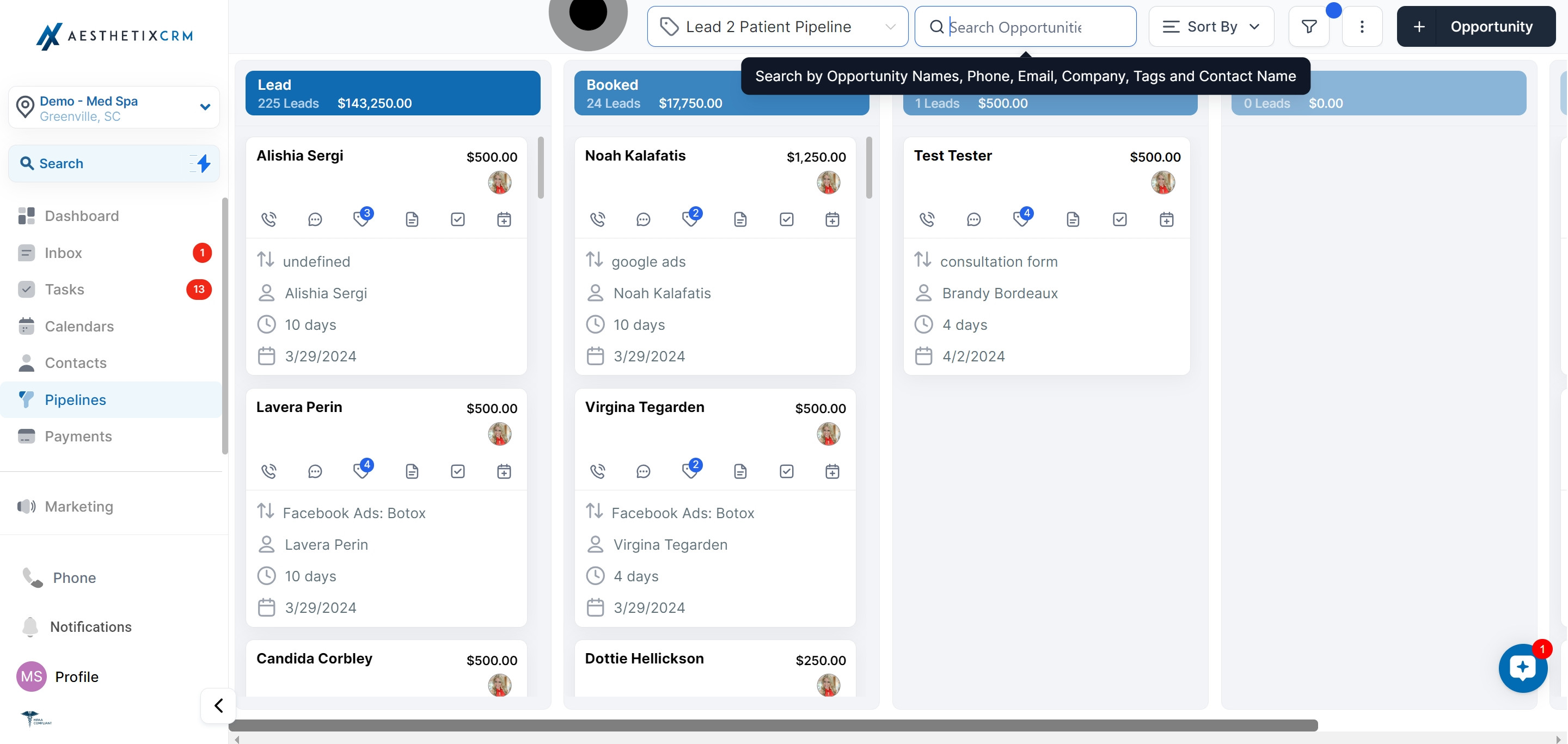Collapse the sidebar with the arrow button

point(218,705)
